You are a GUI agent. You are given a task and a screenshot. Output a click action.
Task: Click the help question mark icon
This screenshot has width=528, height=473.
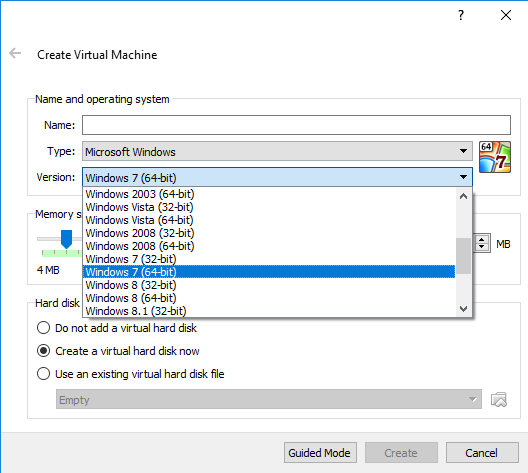(x=461, y=15)
